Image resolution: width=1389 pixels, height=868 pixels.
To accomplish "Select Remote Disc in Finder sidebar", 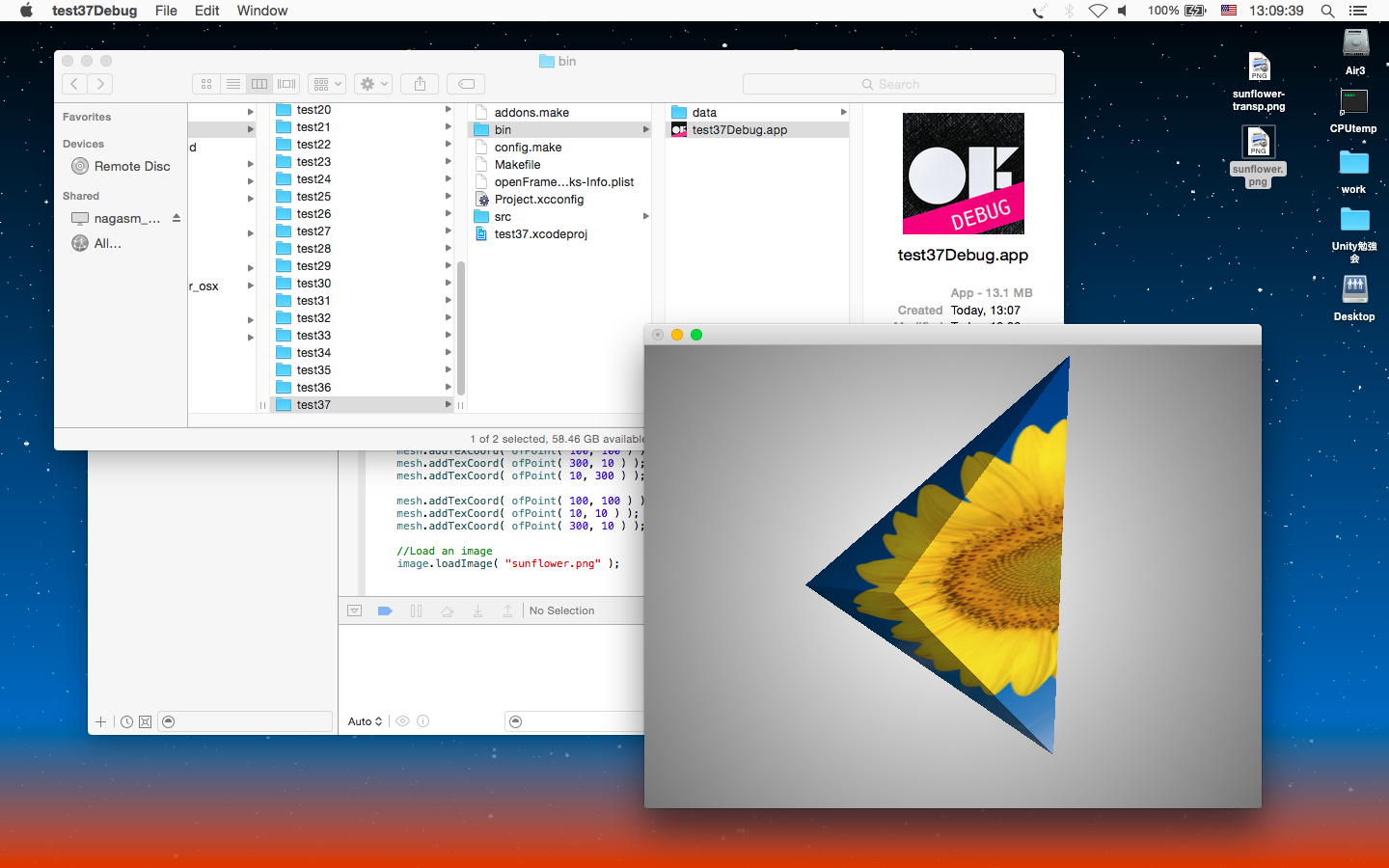I will coord(132,166).
